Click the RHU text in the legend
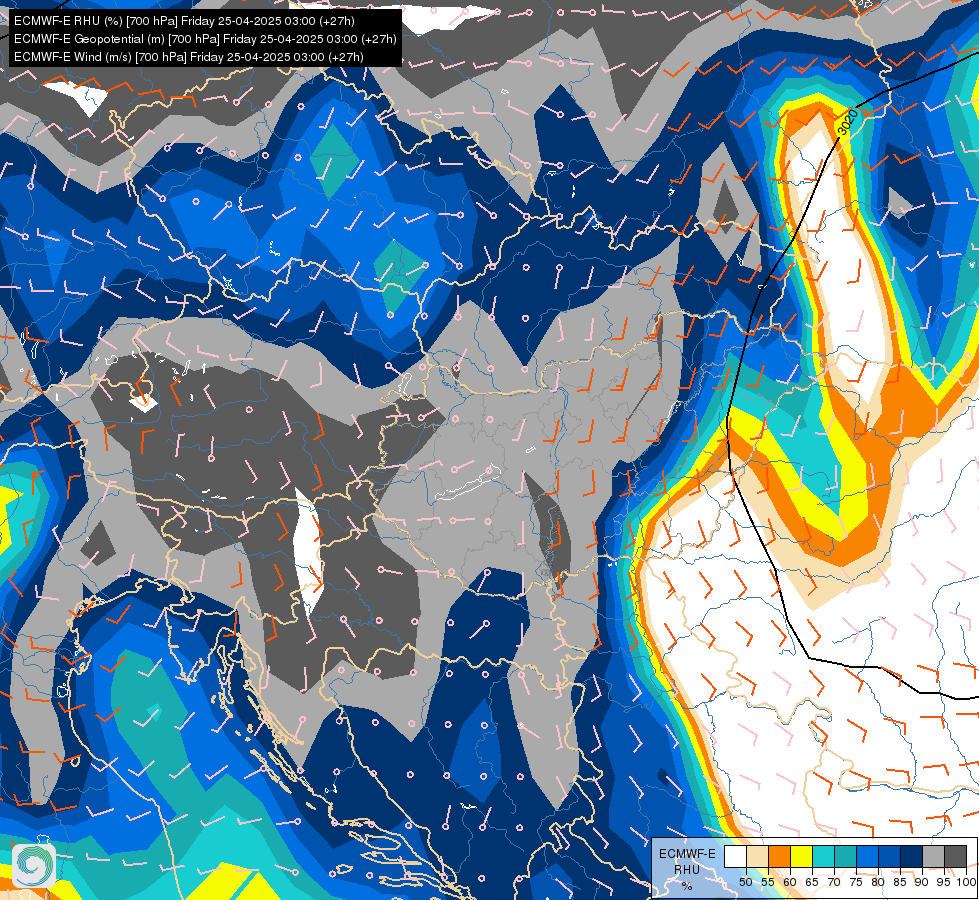 [x=687, y=869]
